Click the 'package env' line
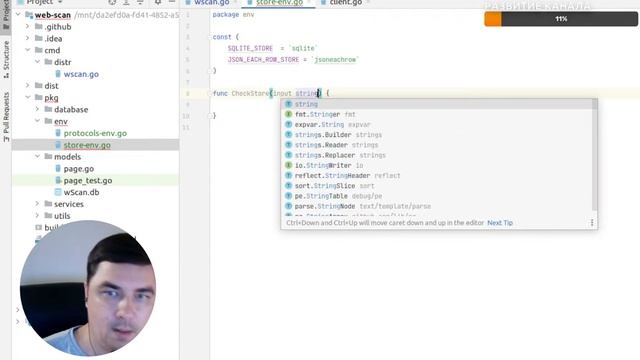 233,14
